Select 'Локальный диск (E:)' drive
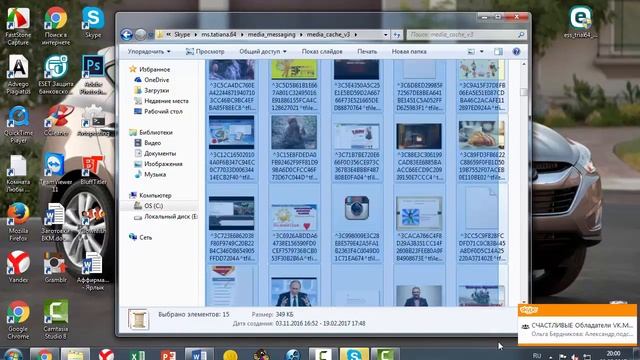 click(x=171, y=217)
